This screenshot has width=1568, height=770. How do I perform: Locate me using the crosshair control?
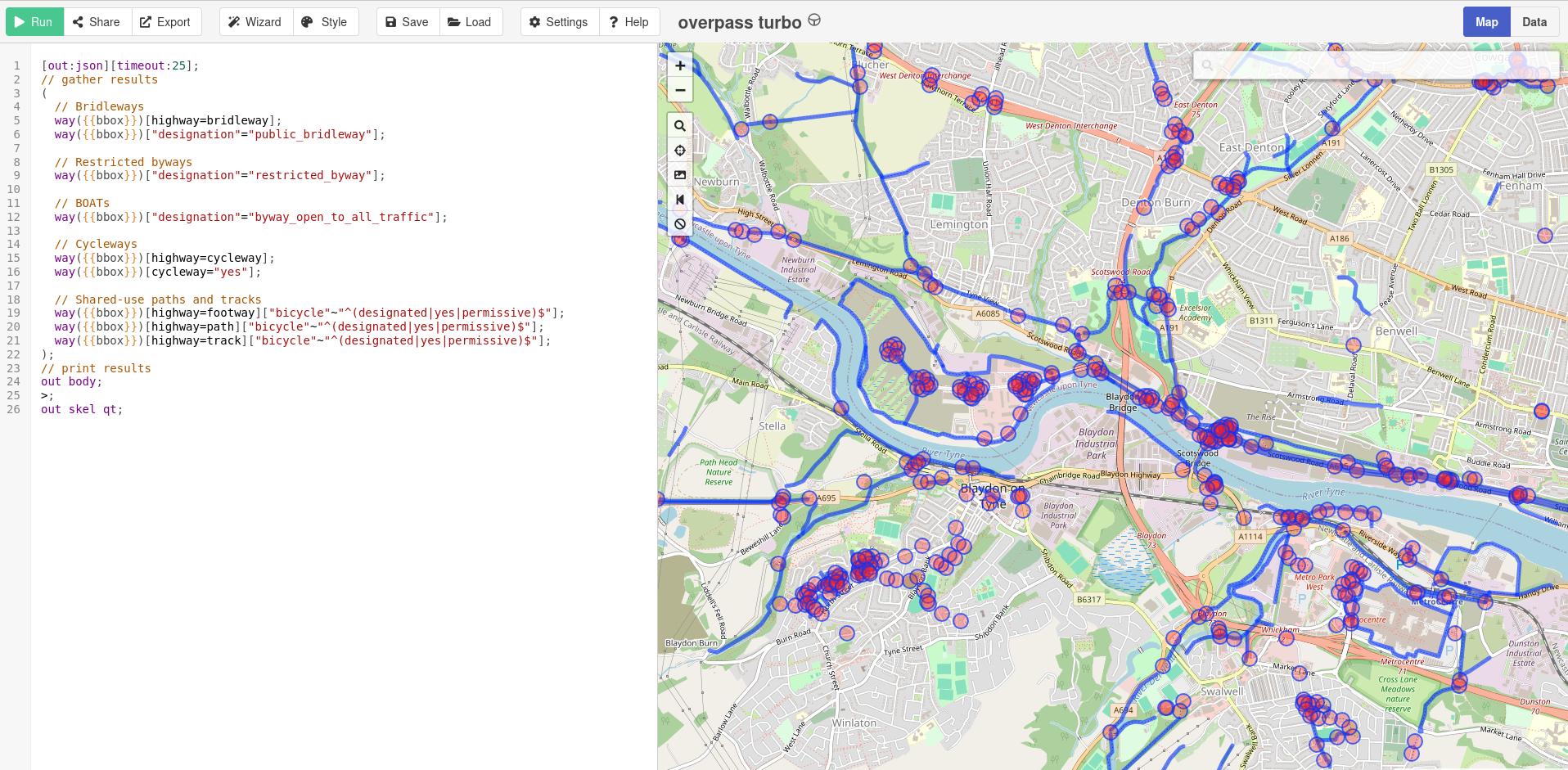pos(679,151)
